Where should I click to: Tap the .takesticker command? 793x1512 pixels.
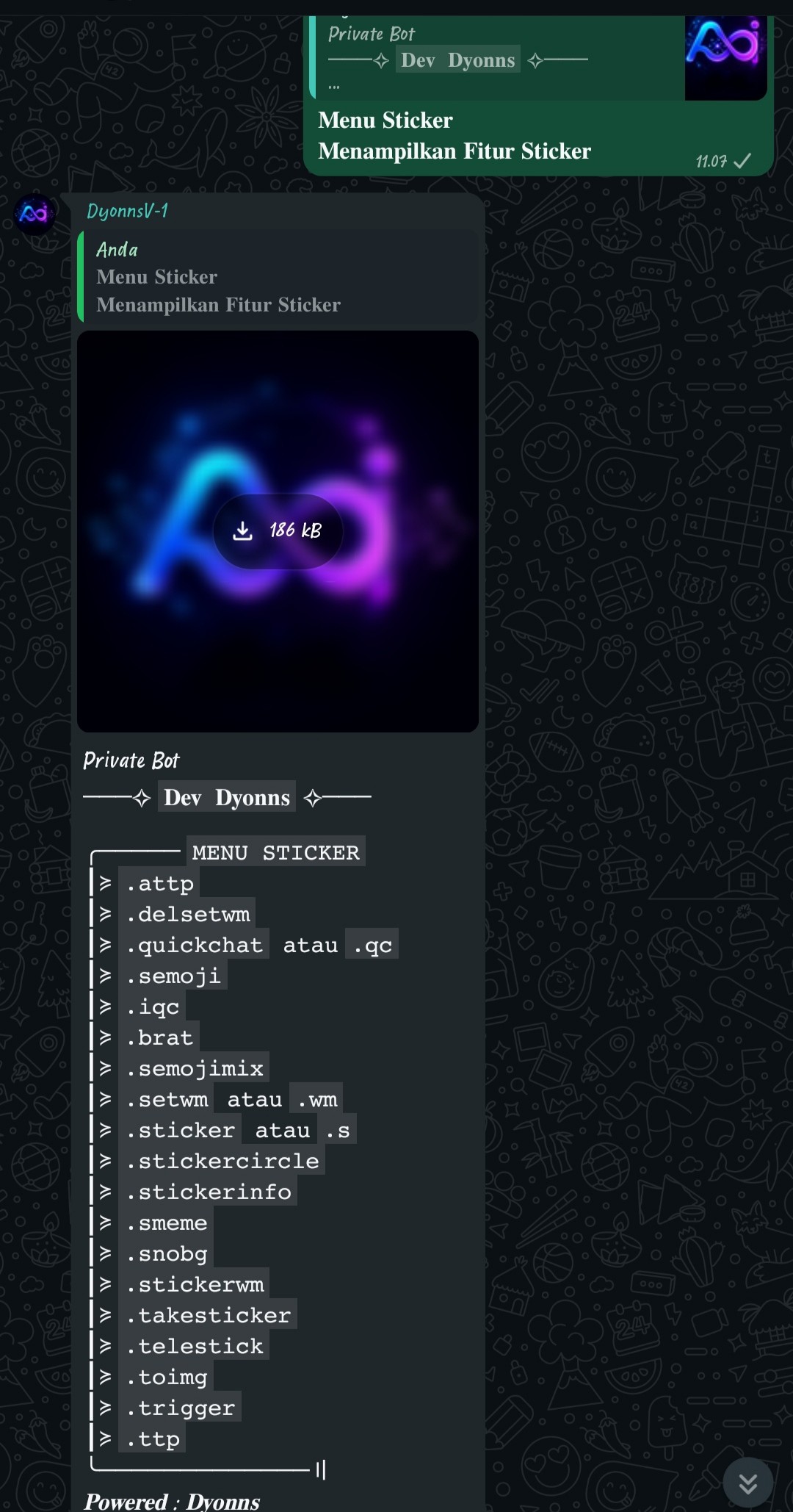tap(208, 1315)
